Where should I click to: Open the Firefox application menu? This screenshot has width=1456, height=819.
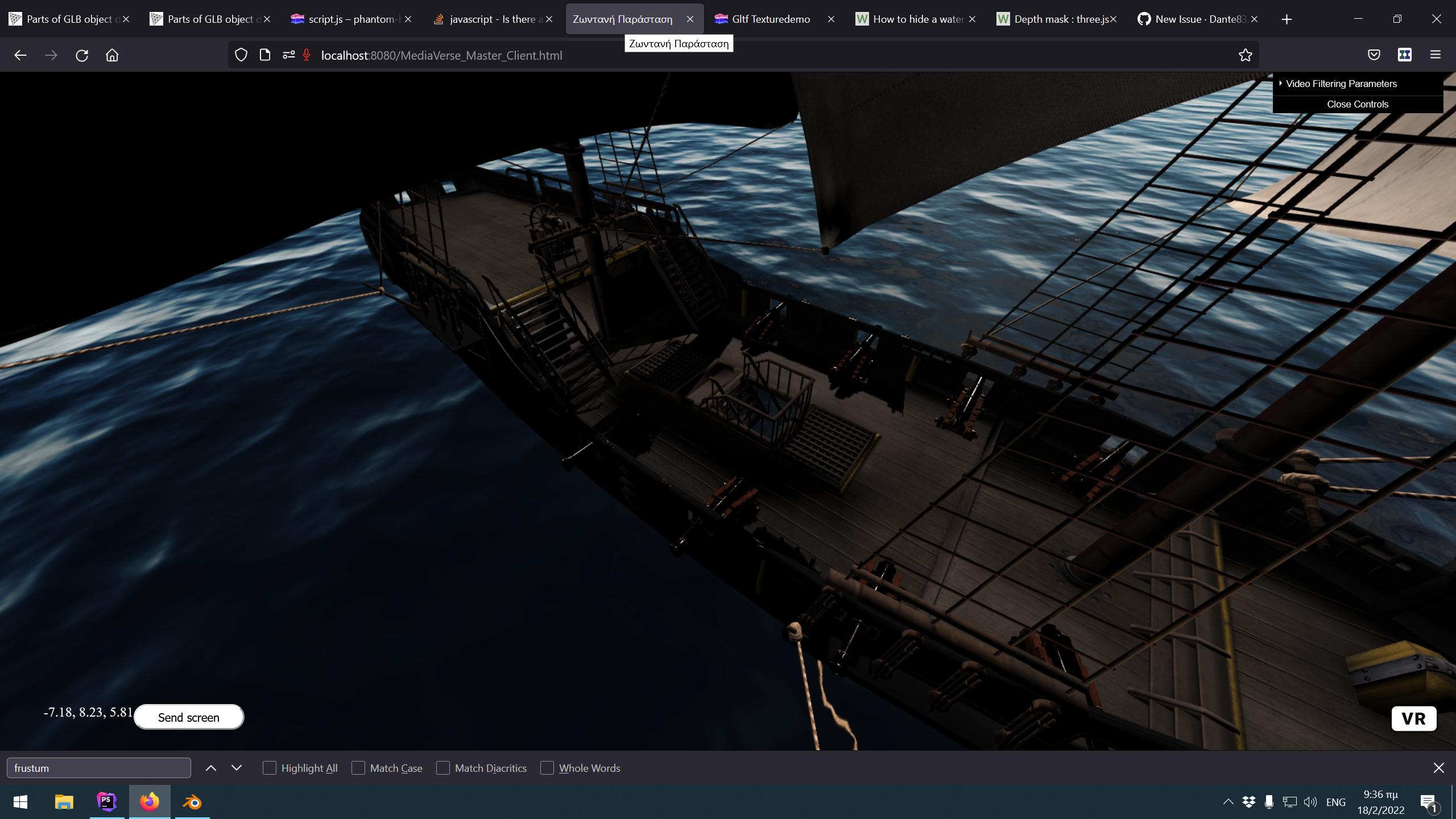click(1435, 55)
